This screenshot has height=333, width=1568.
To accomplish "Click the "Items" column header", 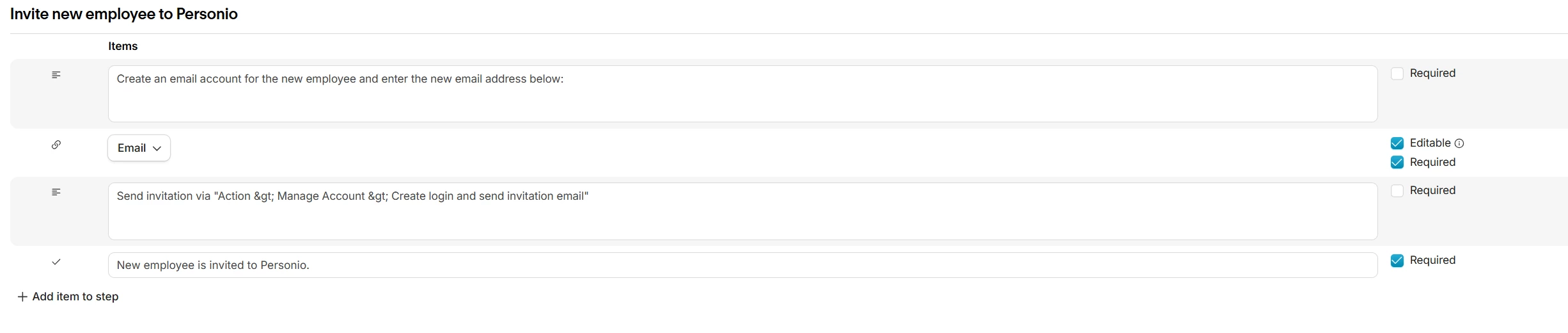I will 123,46.
